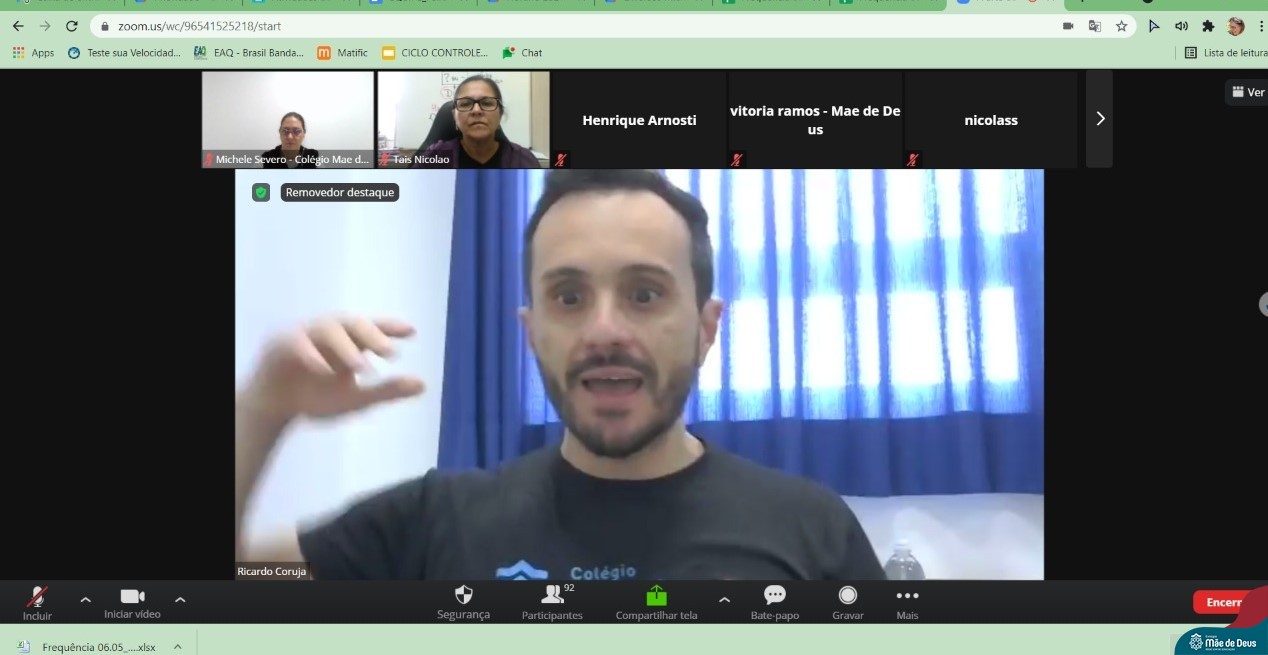This screenshot has width=1268, height=655.
Task: Click the Removedor destaque button
Action: coord(340,192)
